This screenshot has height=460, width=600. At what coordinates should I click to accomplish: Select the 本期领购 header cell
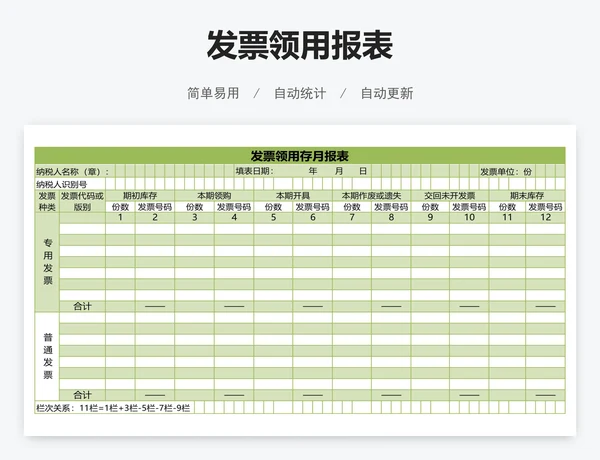(214, 196)
